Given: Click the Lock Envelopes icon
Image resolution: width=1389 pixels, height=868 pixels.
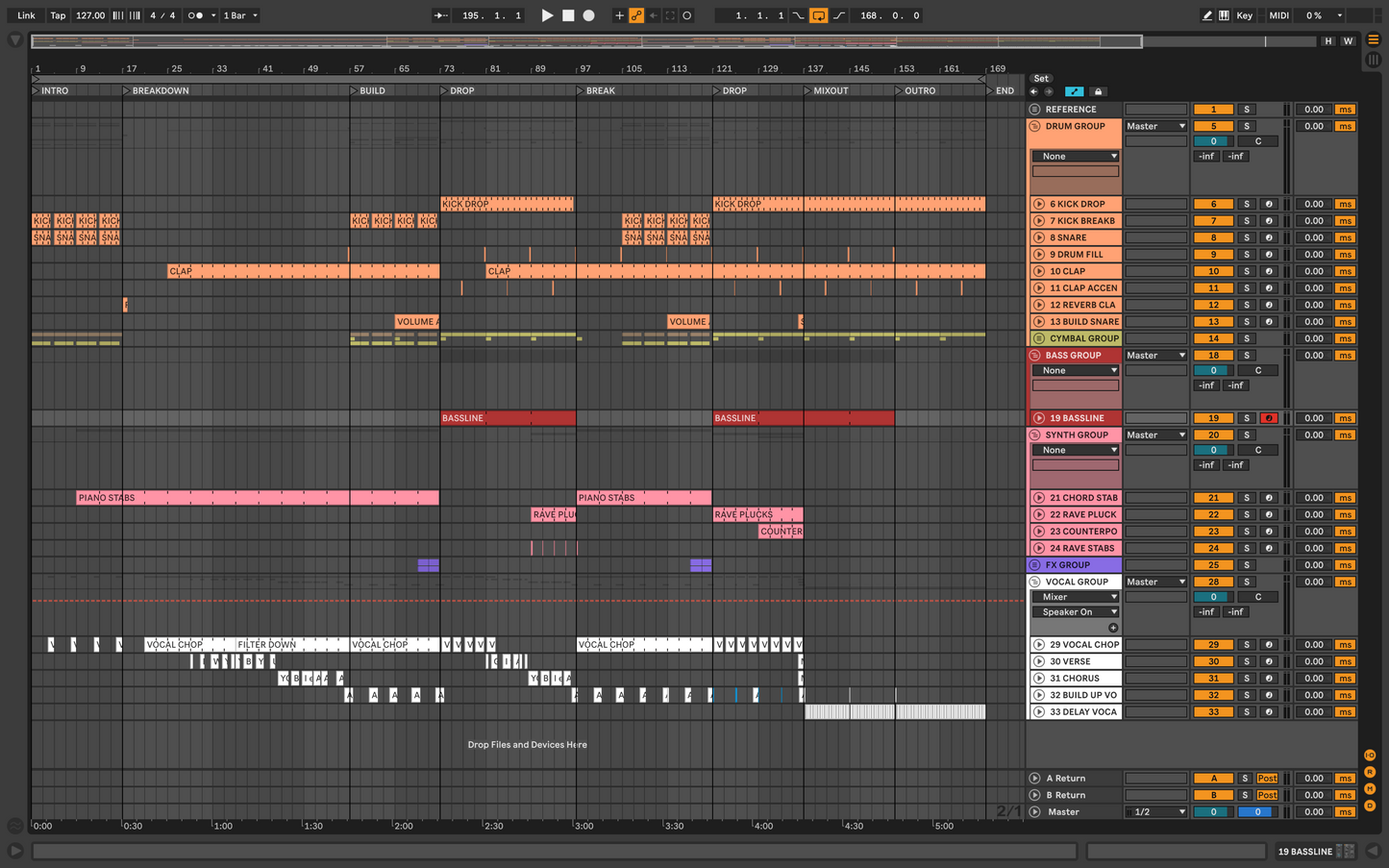Looking at the screenshot, I should [1098, 91].
